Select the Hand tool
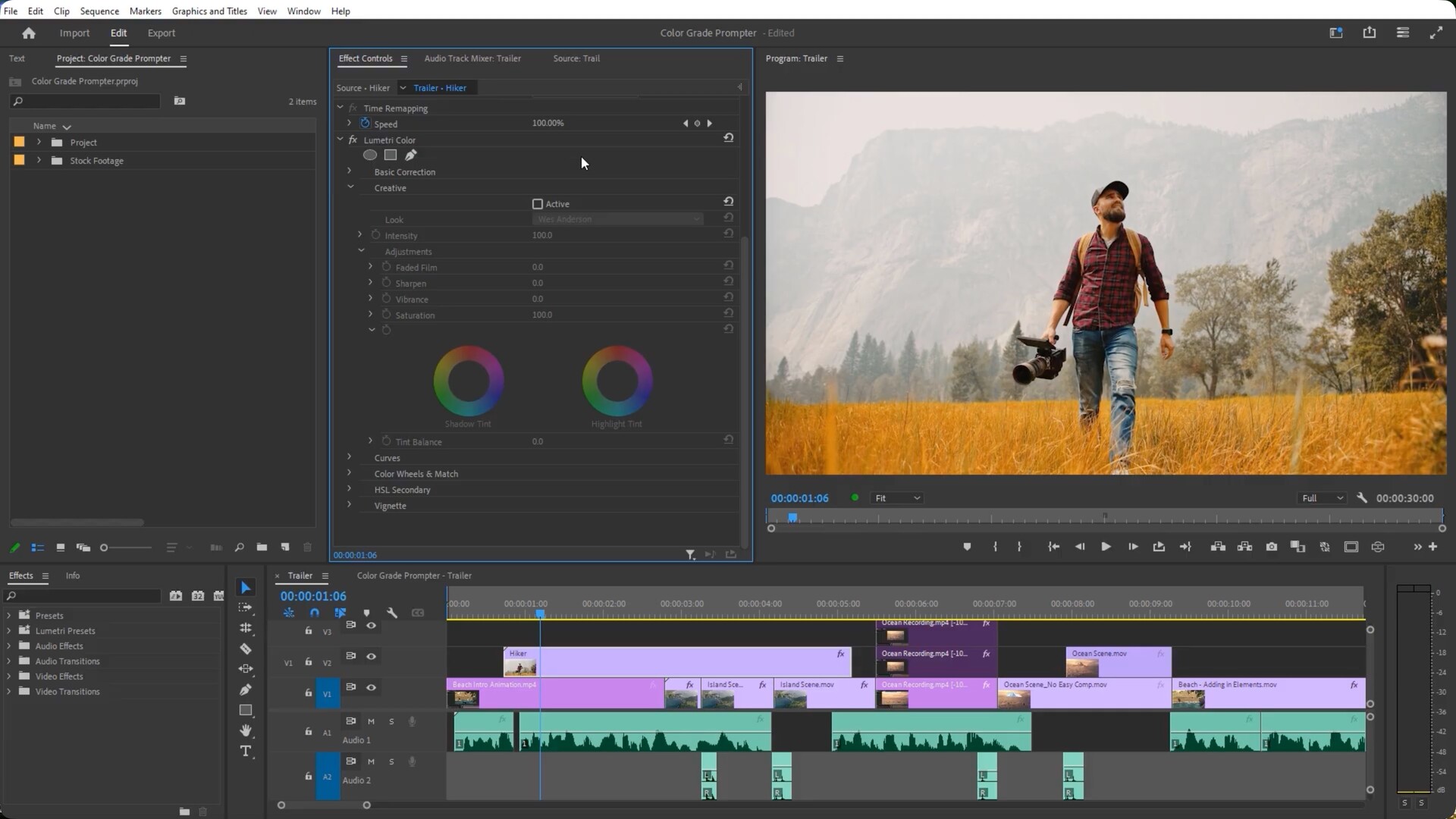Image resolution: width=1456 pixels, height=819 pixels. tap(246, 731)
